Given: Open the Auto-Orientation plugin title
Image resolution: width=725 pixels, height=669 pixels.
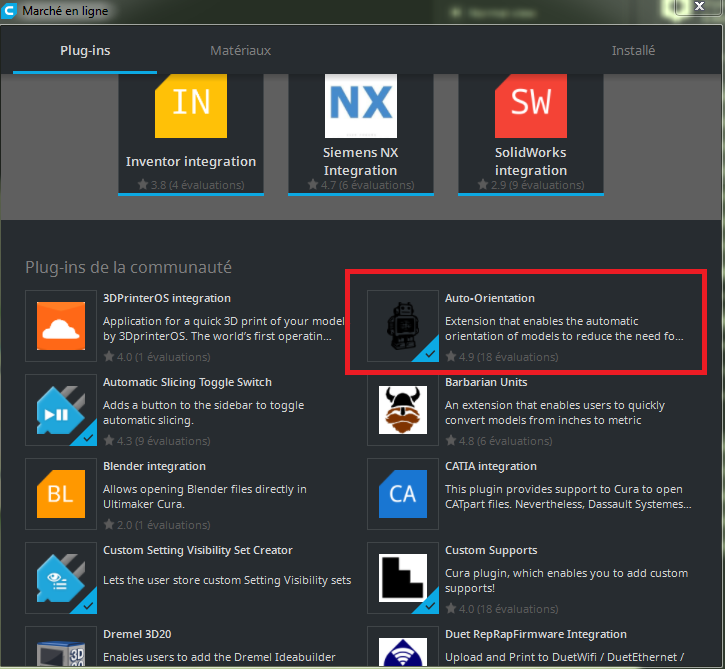Looking at the screenshot, I should click(490, 298).
